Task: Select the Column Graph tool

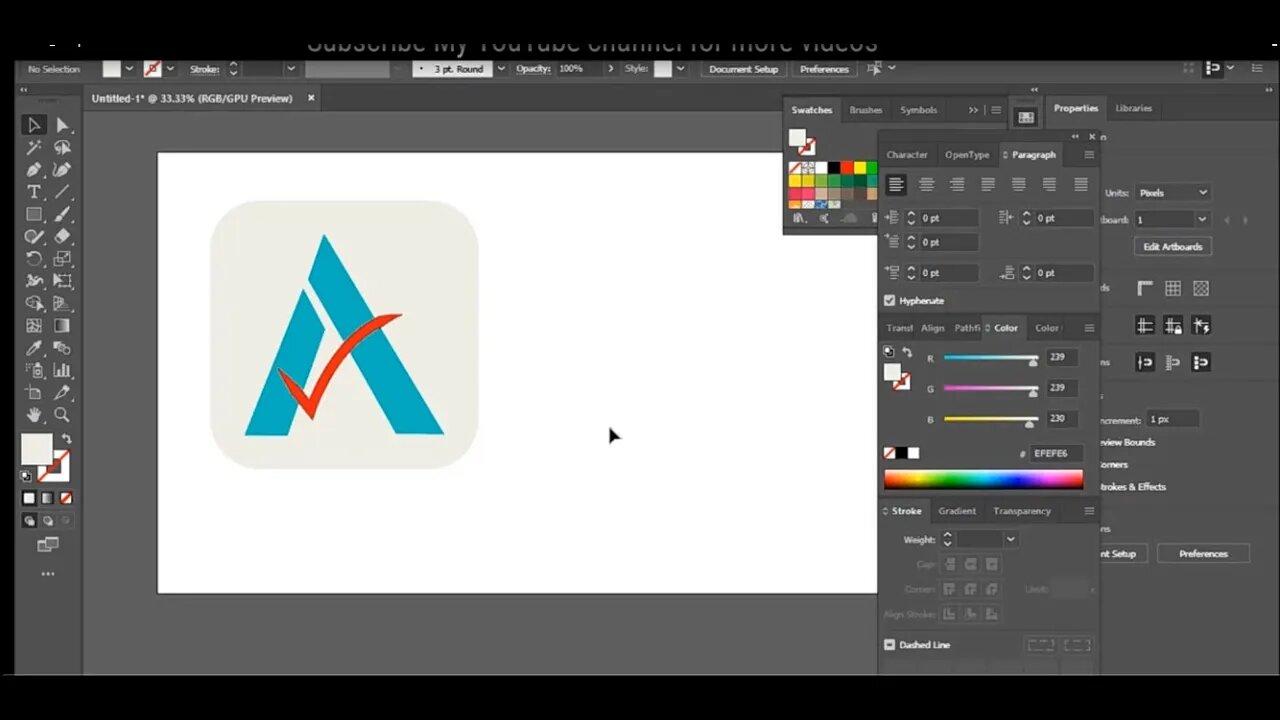Action: [62, 370]
